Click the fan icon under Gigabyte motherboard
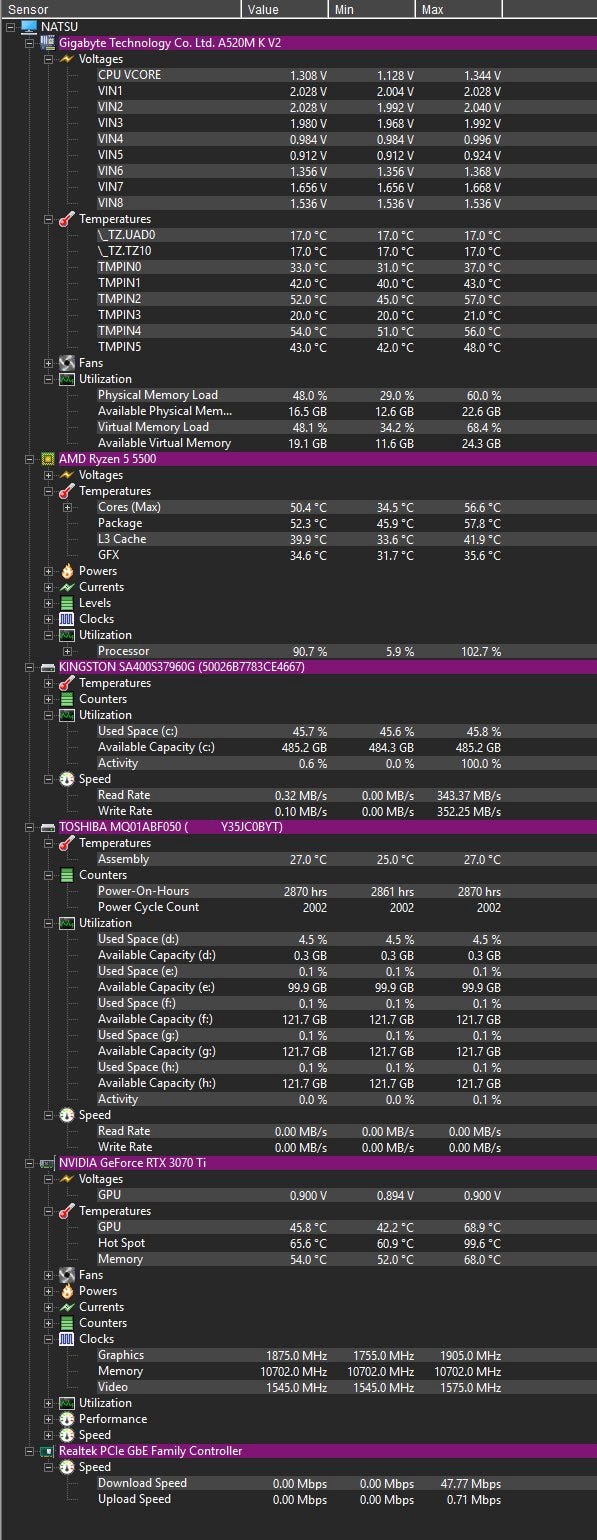This screenshot has height=1540, width=597. pos(67,363)
